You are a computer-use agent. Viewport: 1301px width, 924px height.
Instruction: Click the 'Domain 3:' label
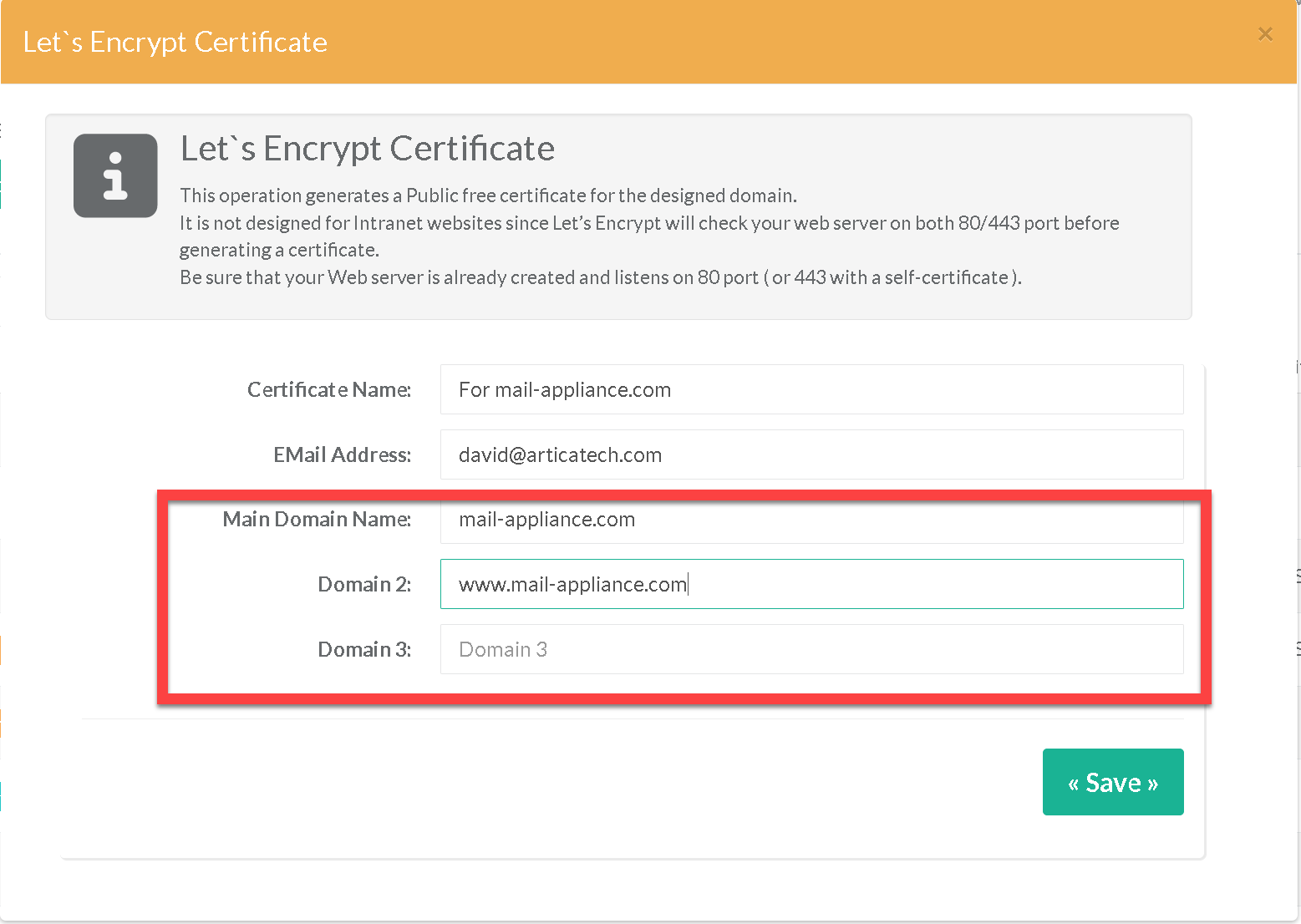pyautogui.click(x=363, y=649)
